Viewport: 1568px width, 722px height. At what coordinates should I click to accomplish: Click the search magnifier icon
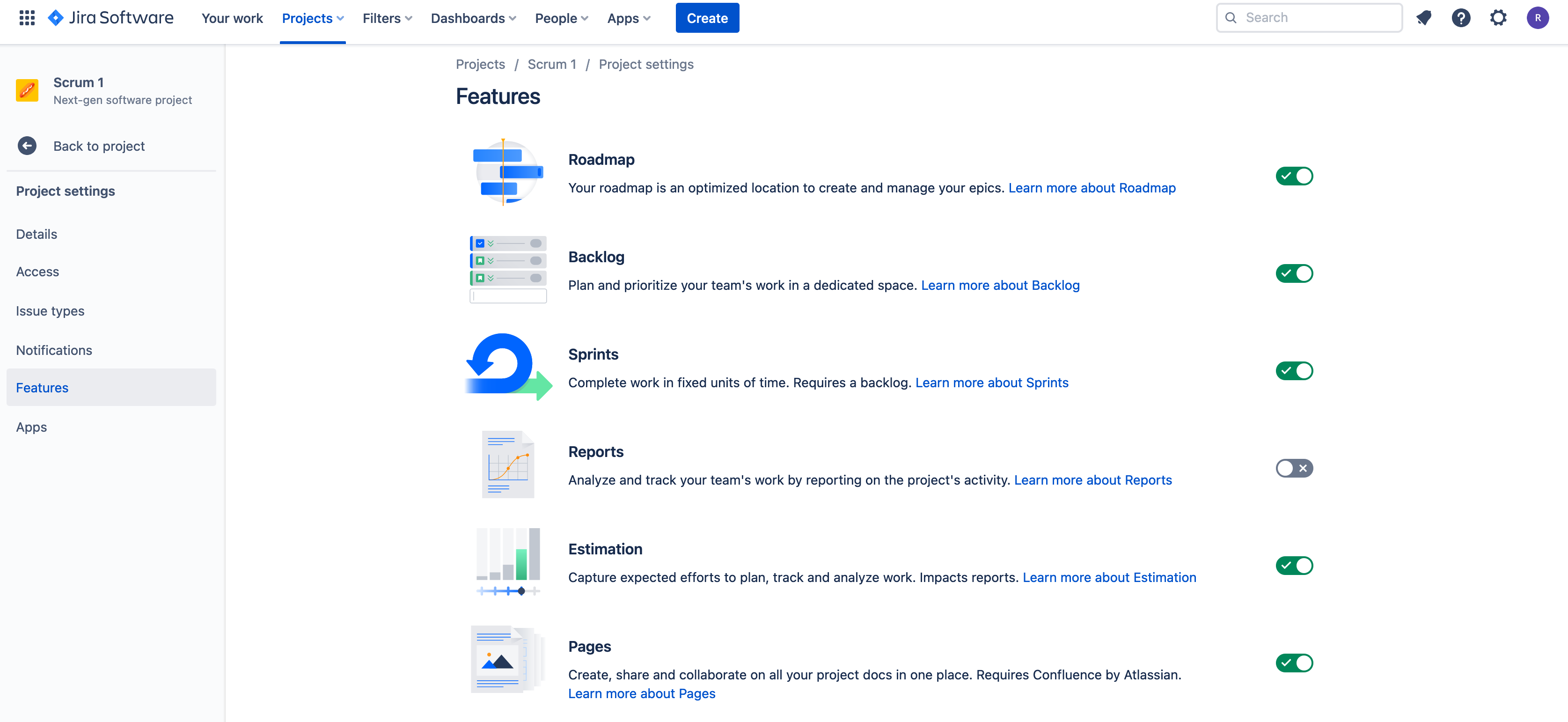click(1231, 18)
